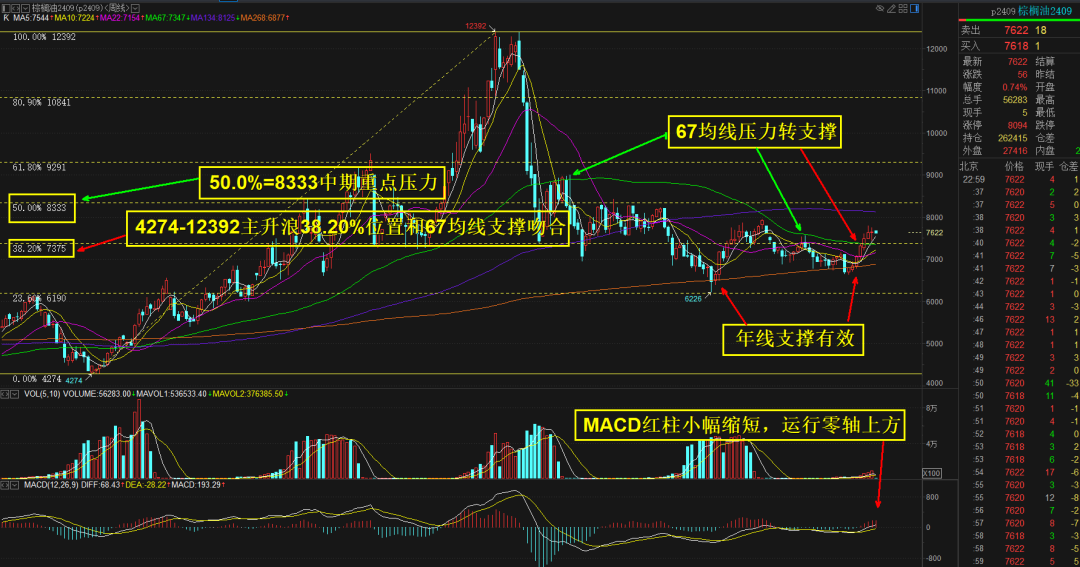Select the :56 tick row
1080x567 pixels.
point(1020,511)
